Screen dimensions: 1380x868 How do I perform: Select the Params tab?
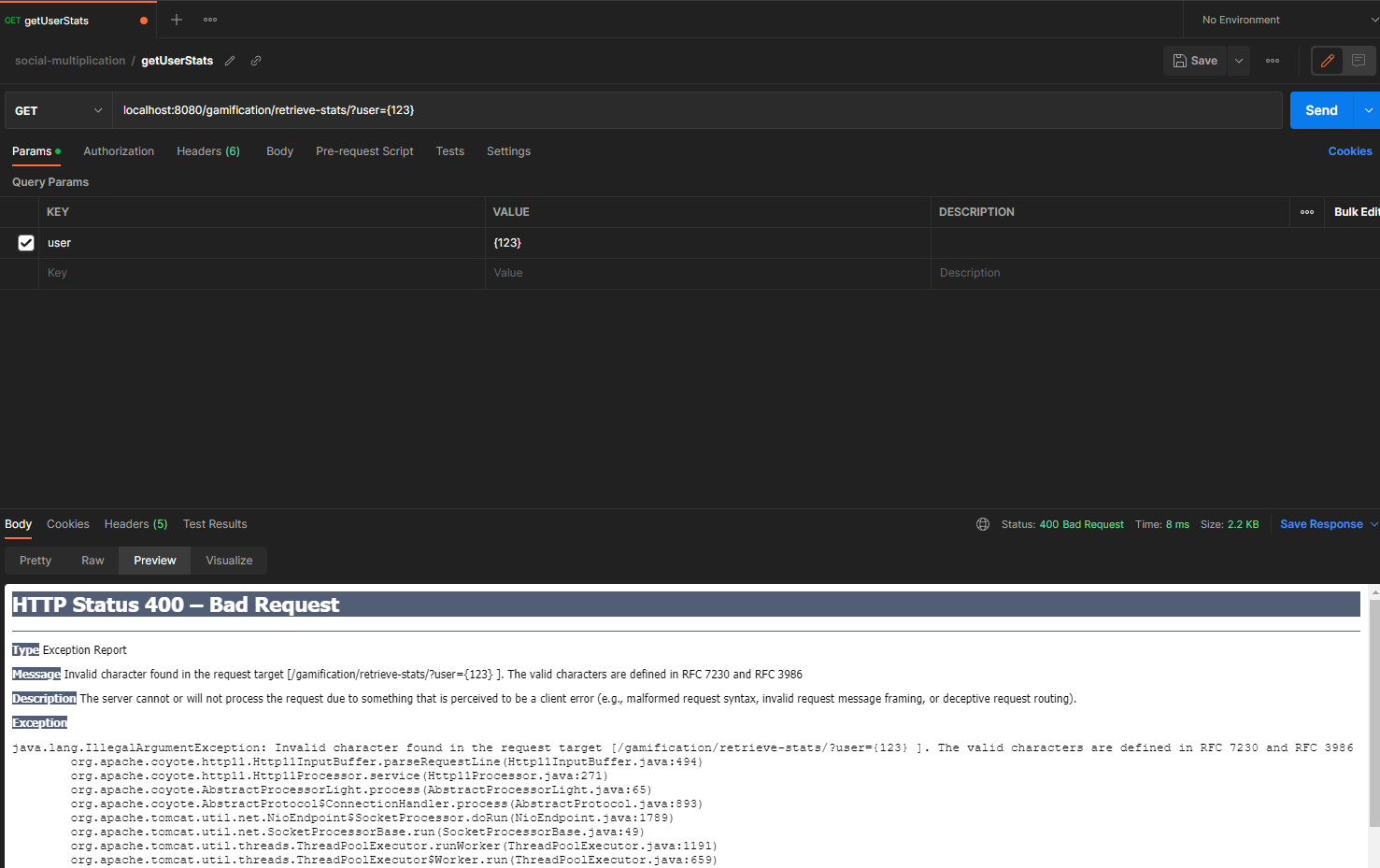point(36,151)
